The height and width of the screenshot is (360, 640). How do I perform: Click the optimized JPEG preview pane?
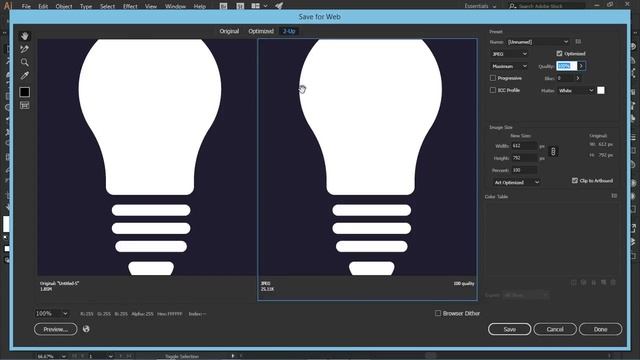367,157
